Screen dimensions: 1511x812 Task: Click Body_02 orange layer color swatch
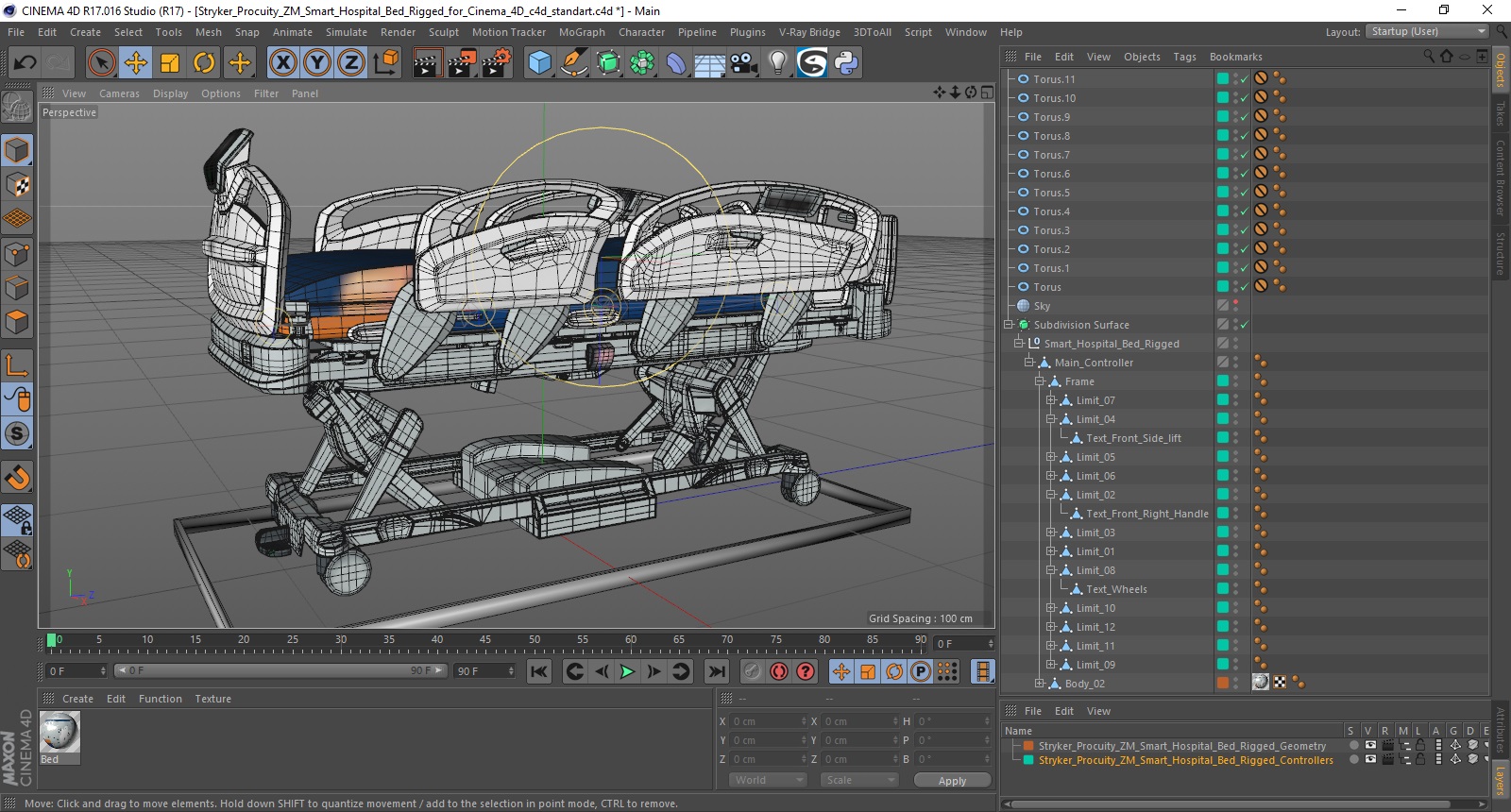1223,684
